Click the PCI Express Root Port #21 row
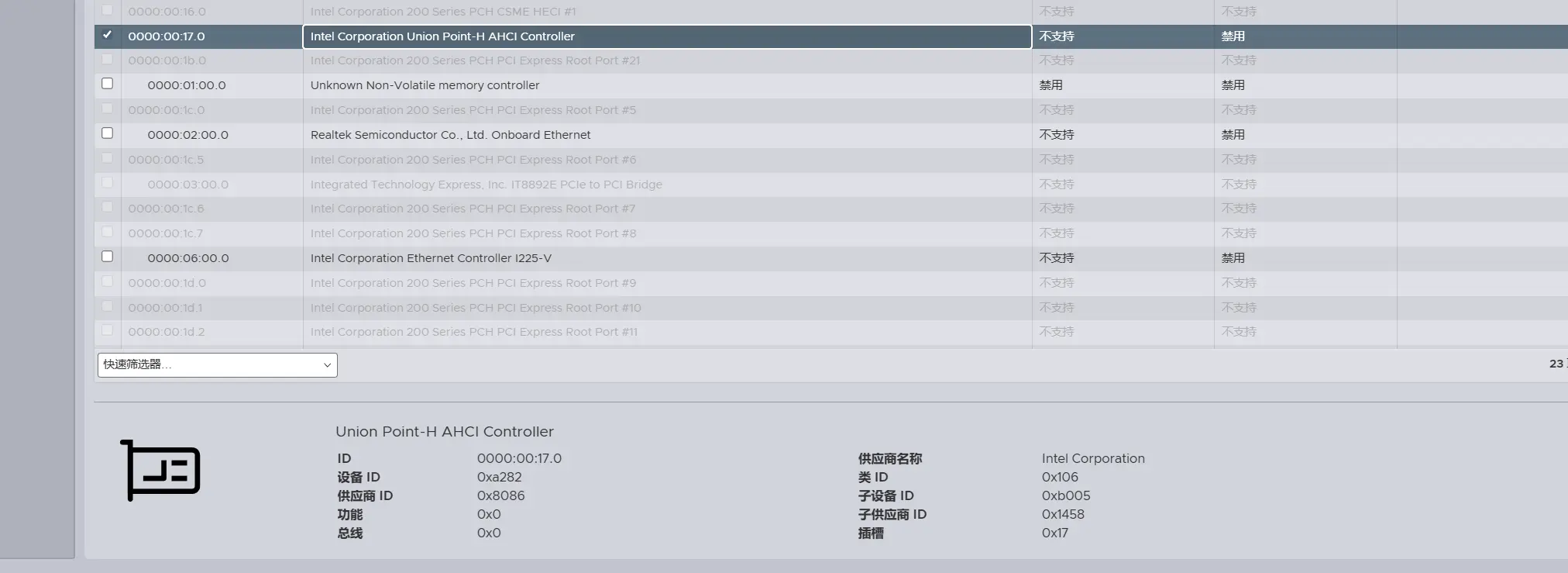The height and width of the screenshot is (573, 1568). (x=475, y=60)
